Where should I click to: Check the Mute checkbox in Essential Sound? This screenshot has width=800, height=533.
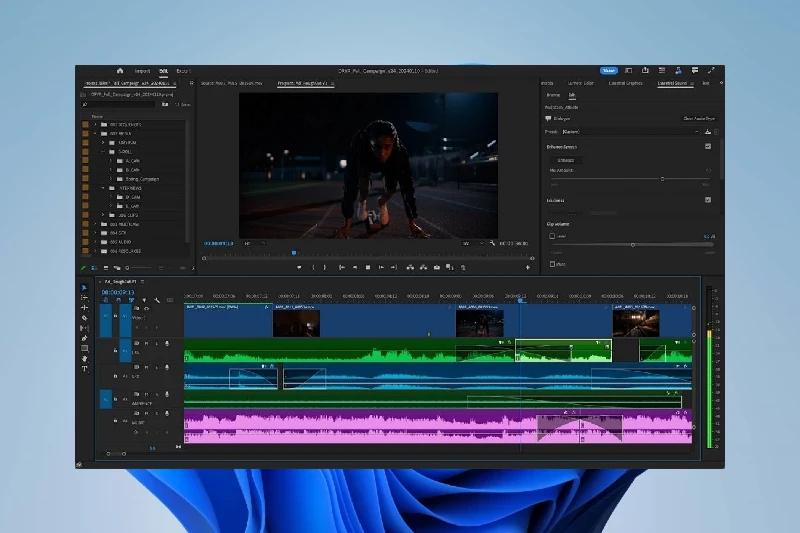(x=551, y=264)
